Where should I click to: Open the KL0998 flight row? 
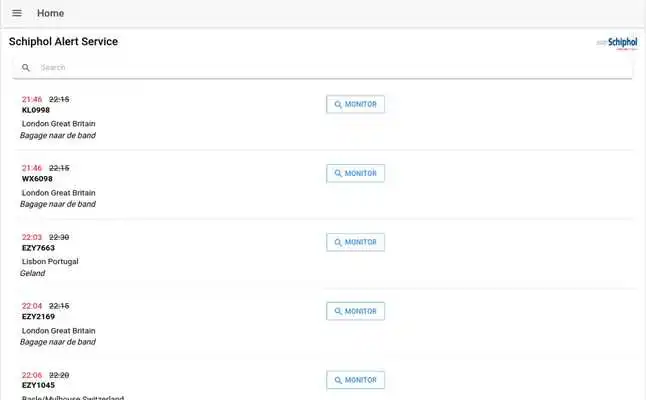(325, 117)
